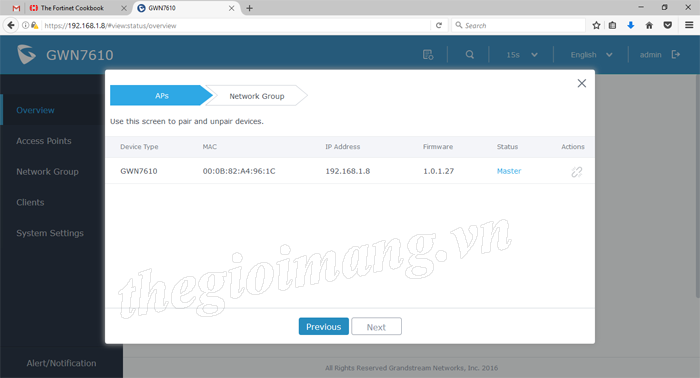The height and width of the screenshot is (378, 700).
Task: Click the Previous button
Action: pyautogui.click(x=324, y=327)
